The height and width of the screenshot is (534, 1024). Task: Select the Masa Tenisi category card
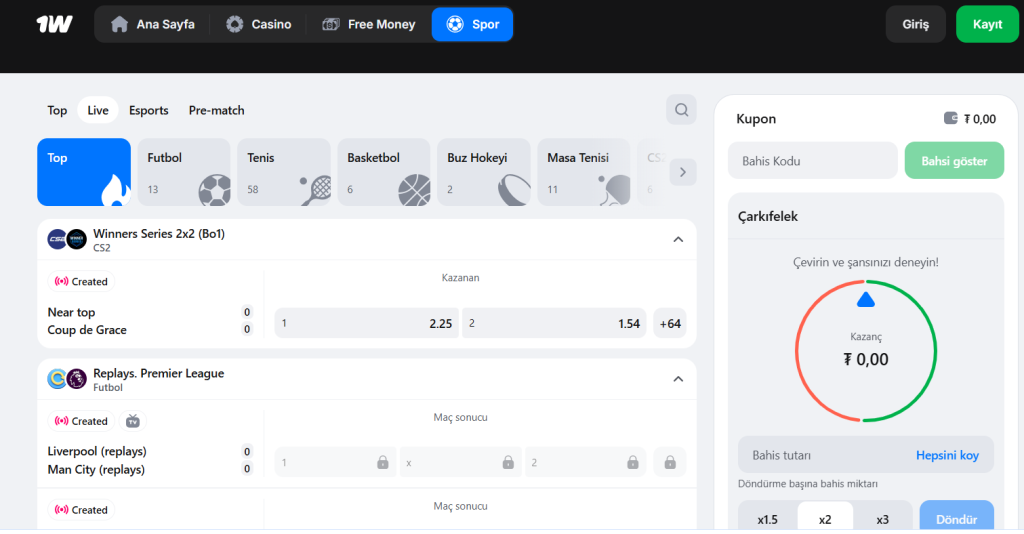[x=584, y=172]
